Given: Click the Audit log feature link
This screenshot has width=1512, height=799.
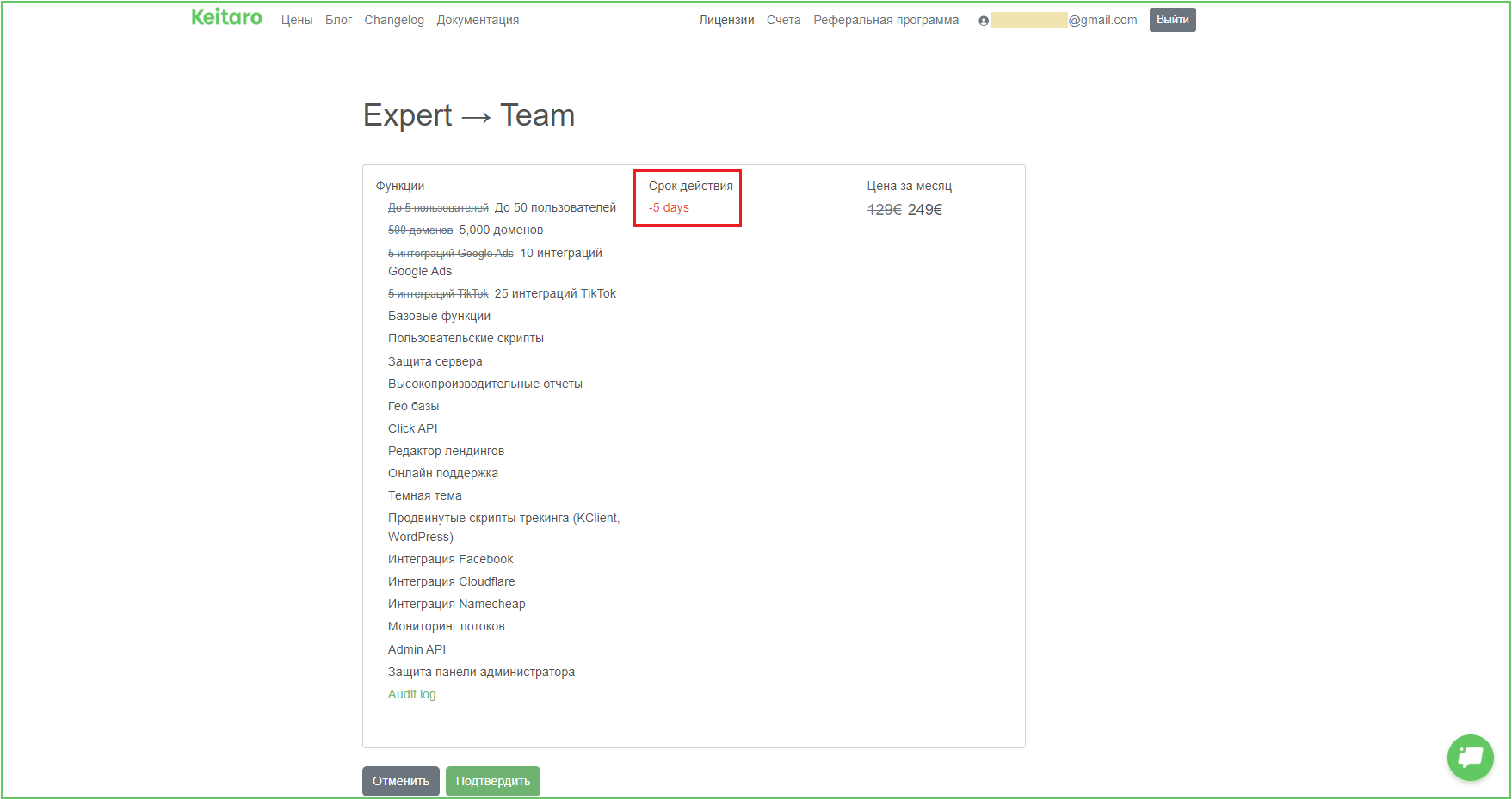Looking at the screenshot, I should click(x=412, y=694).
